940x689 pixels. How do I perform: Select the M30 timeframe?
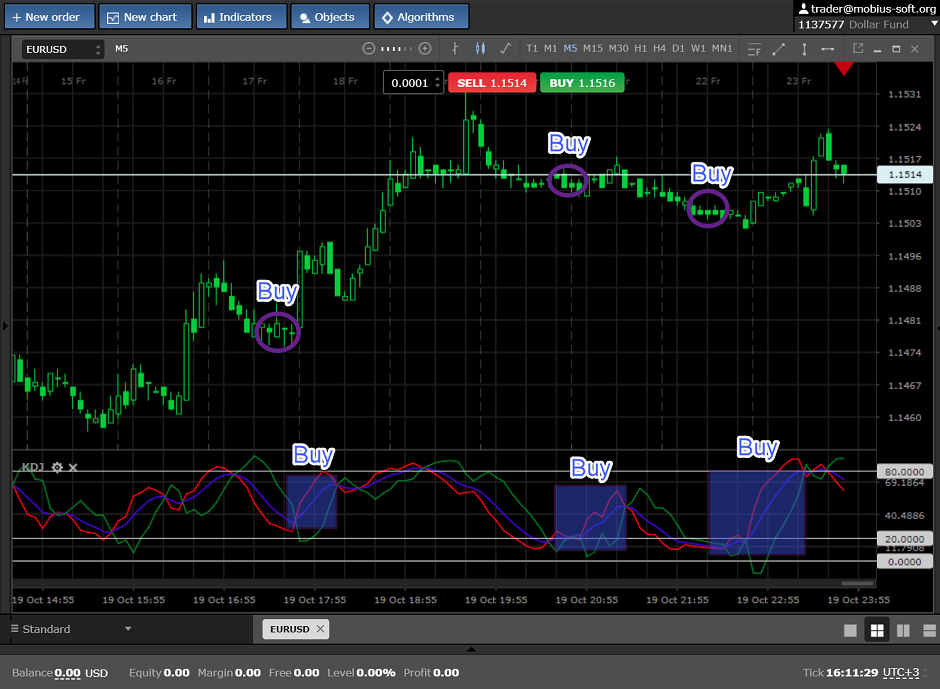(619, 49)
